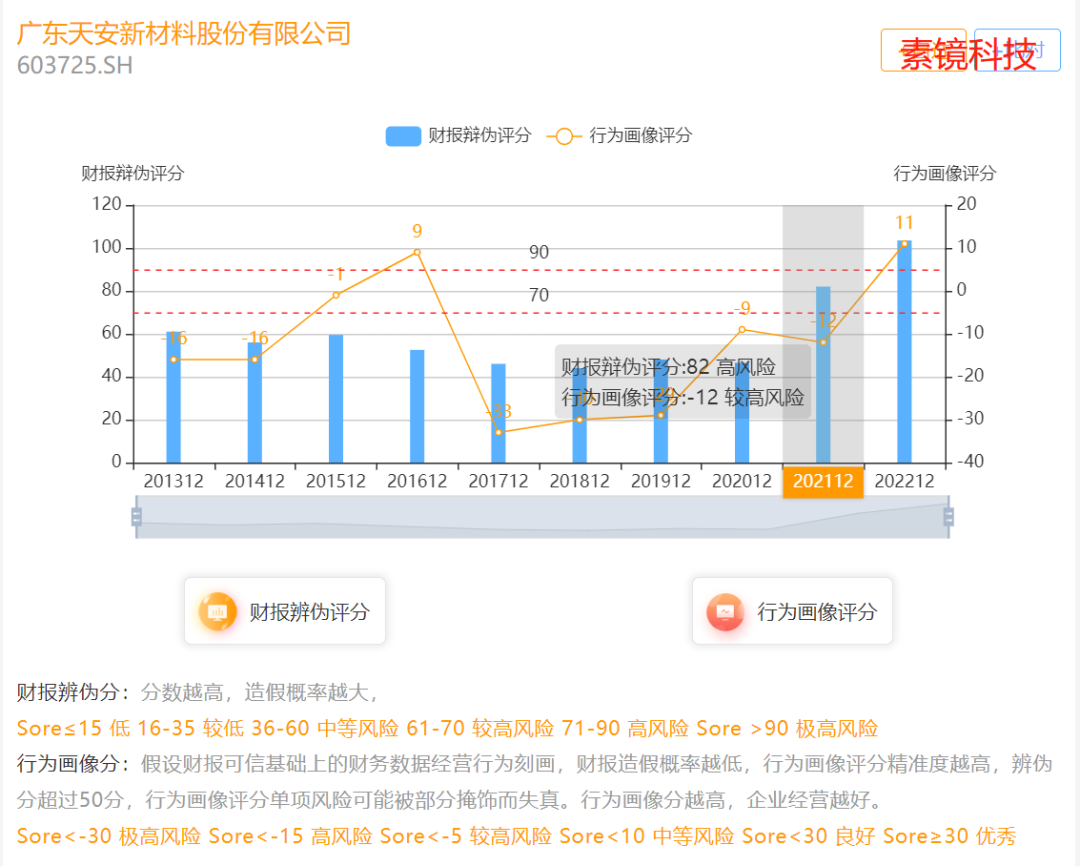Click the orange line point labeled 11
Viewport: 1080px width, 866px height.
(x=904, y=243)
